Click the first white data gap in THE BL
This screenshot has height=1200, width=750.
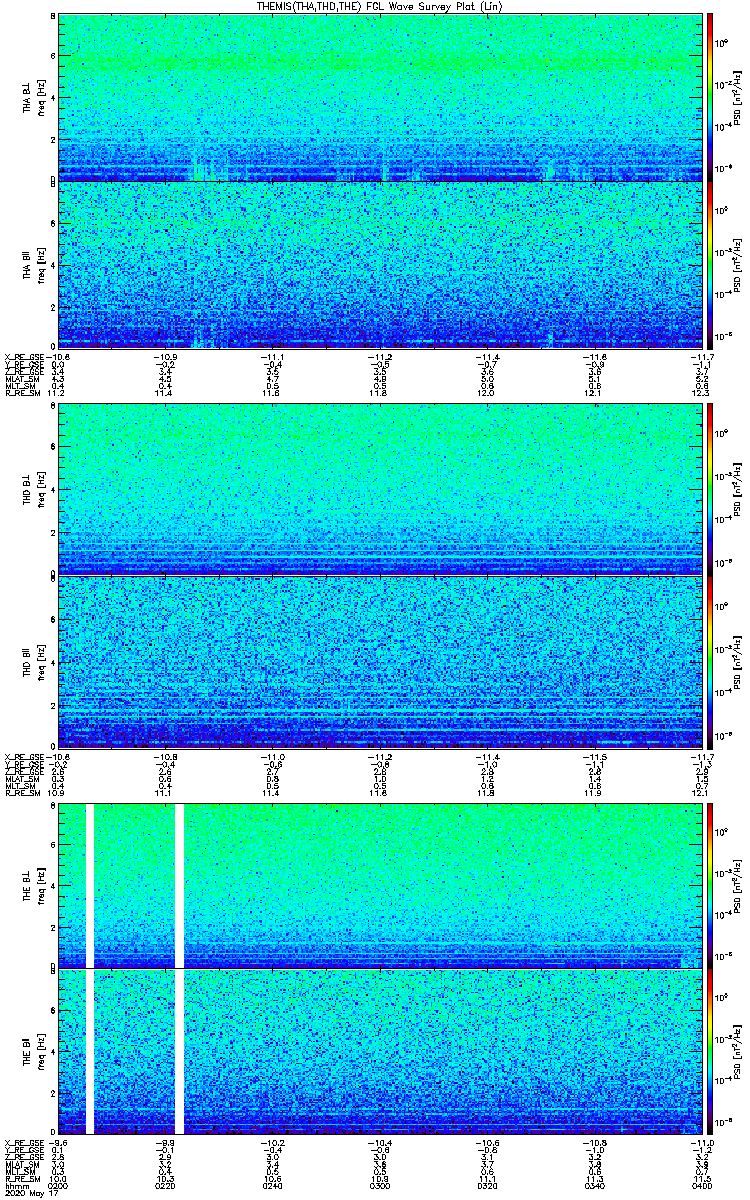[90, 885]
